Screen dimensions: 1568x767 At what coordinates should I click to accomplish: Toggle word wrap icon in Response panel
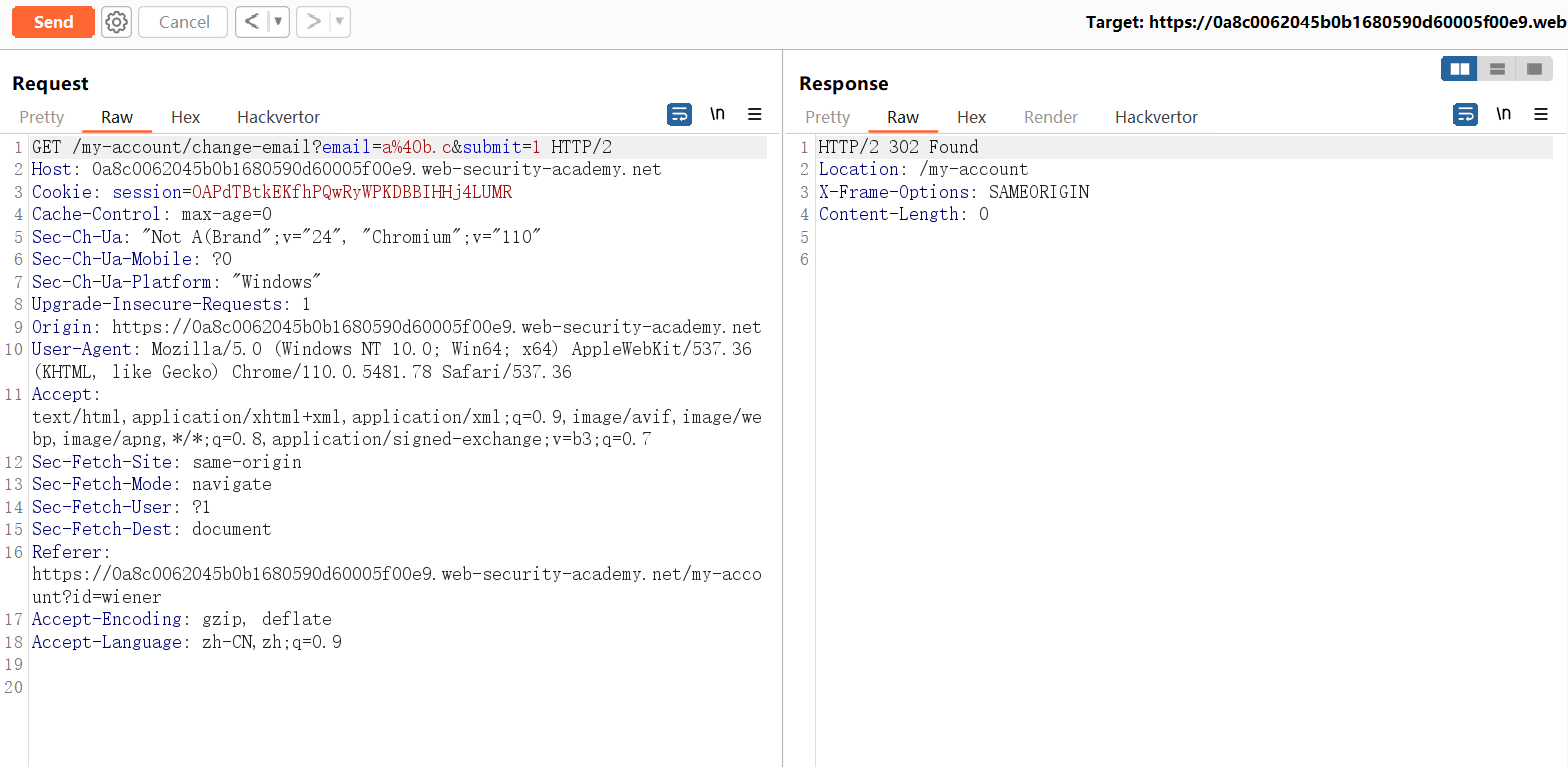pyautogui.click(x=1465, y=115)
